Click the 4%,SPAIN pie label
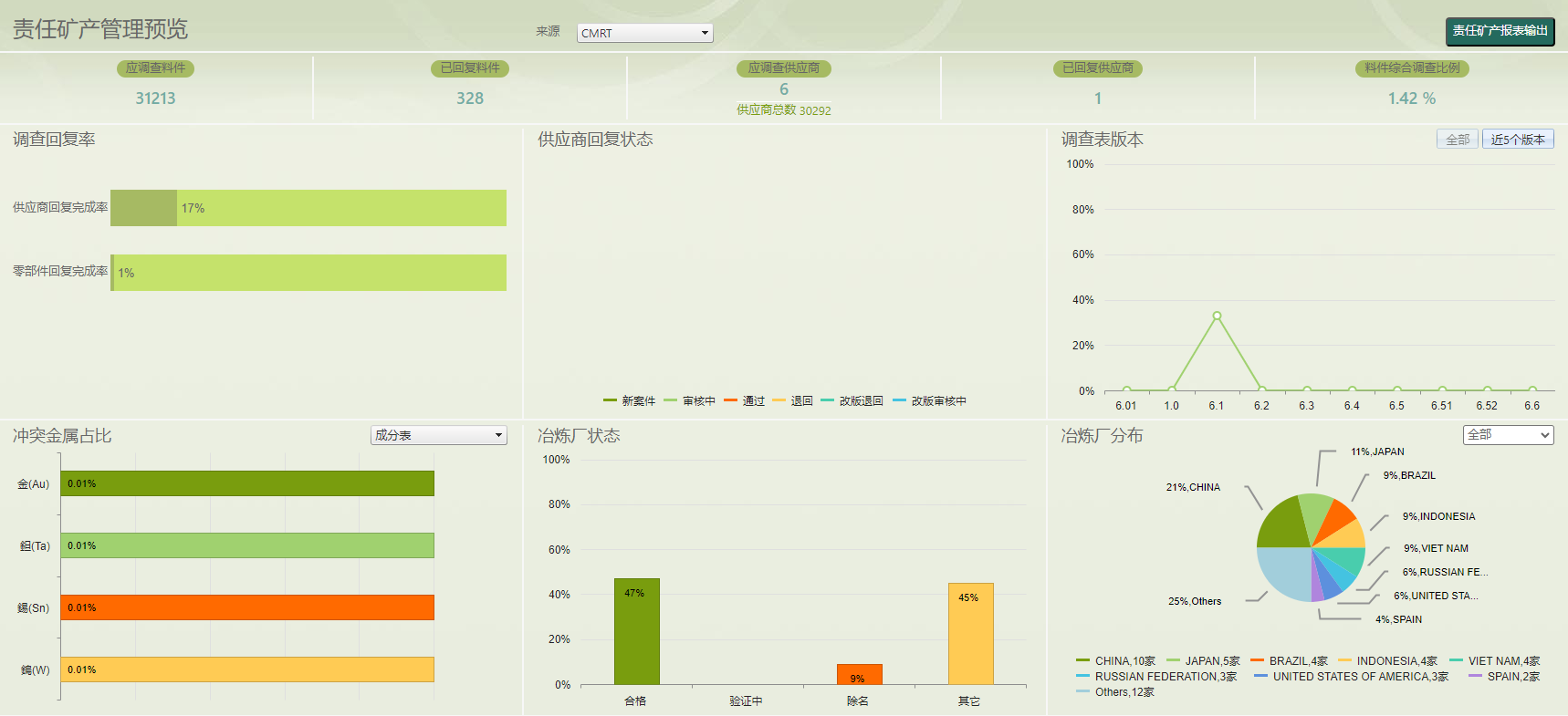 pos(1398,619)
